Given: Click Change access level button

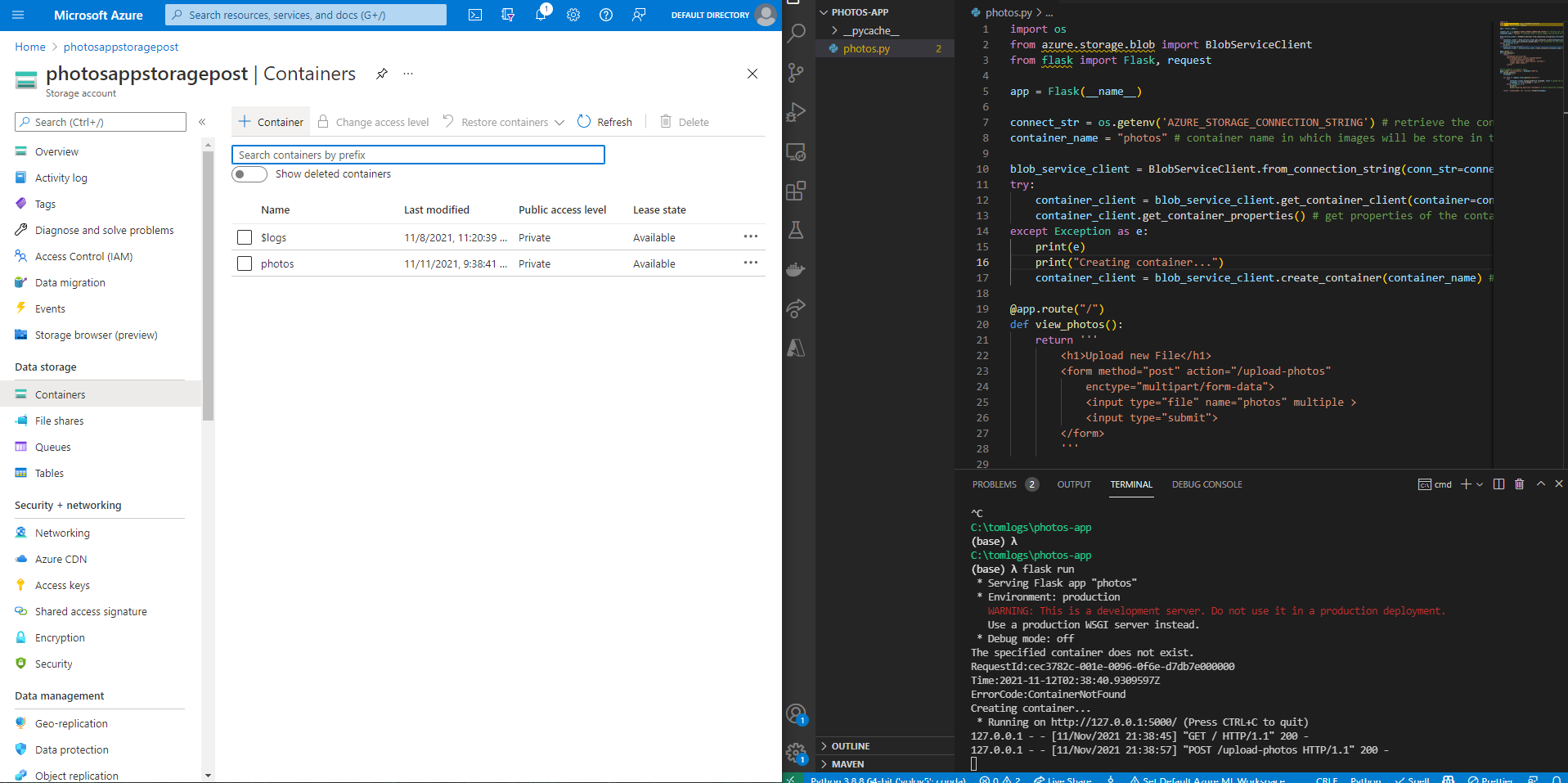Looking at the screenshot, I should click(373, 122).
